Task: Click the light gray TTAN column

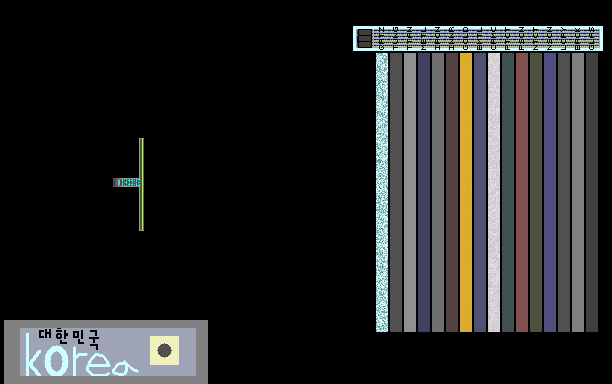Action: tap(409, 192)
